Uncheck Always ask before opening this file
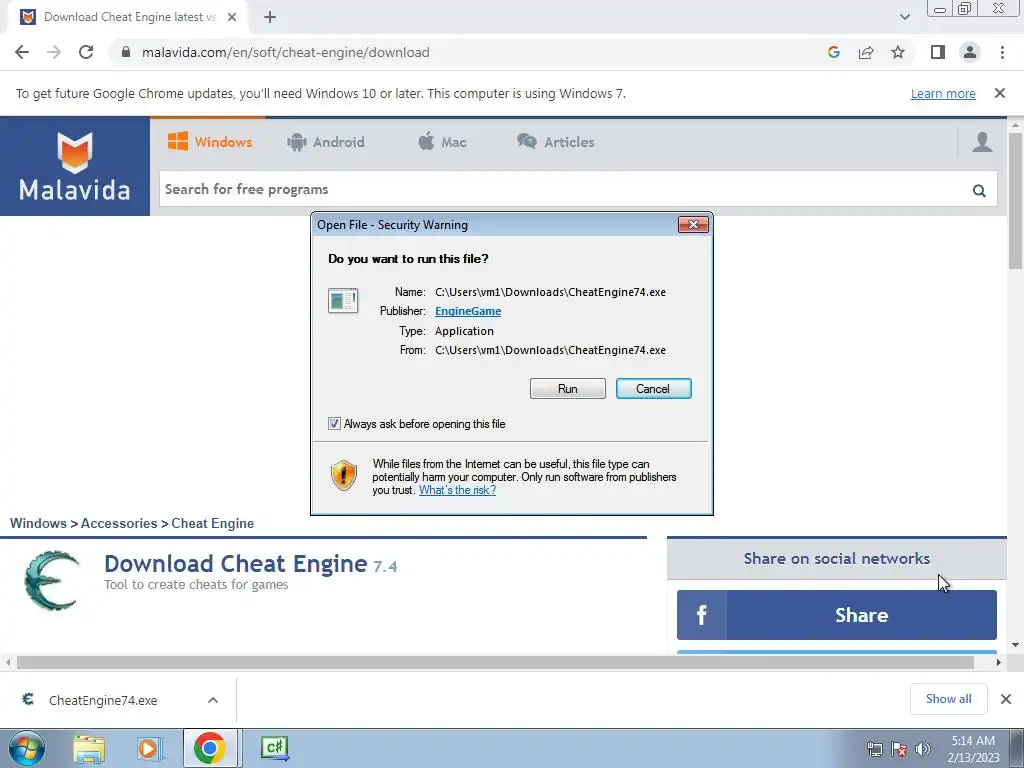1024x768 pixels. pos(334,424)
